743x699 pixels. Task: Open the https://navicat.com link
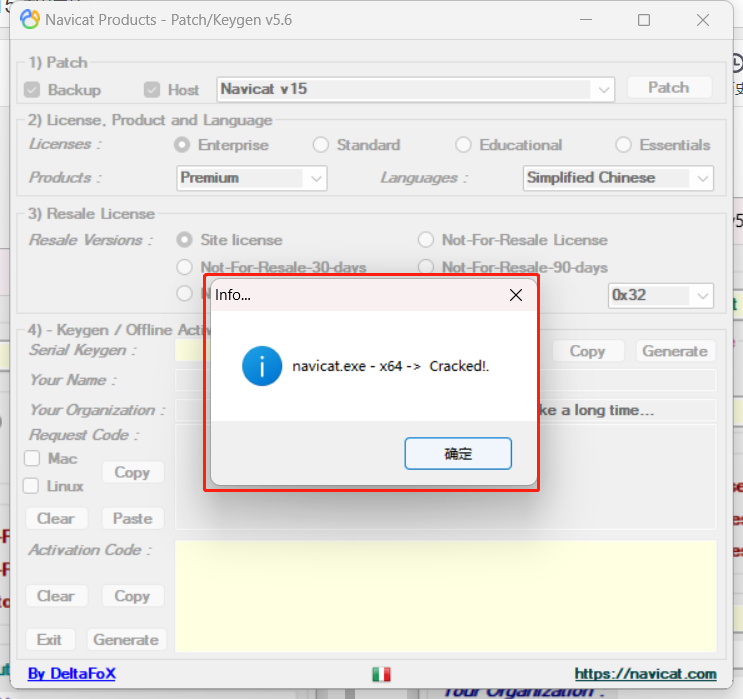point(645,673)
